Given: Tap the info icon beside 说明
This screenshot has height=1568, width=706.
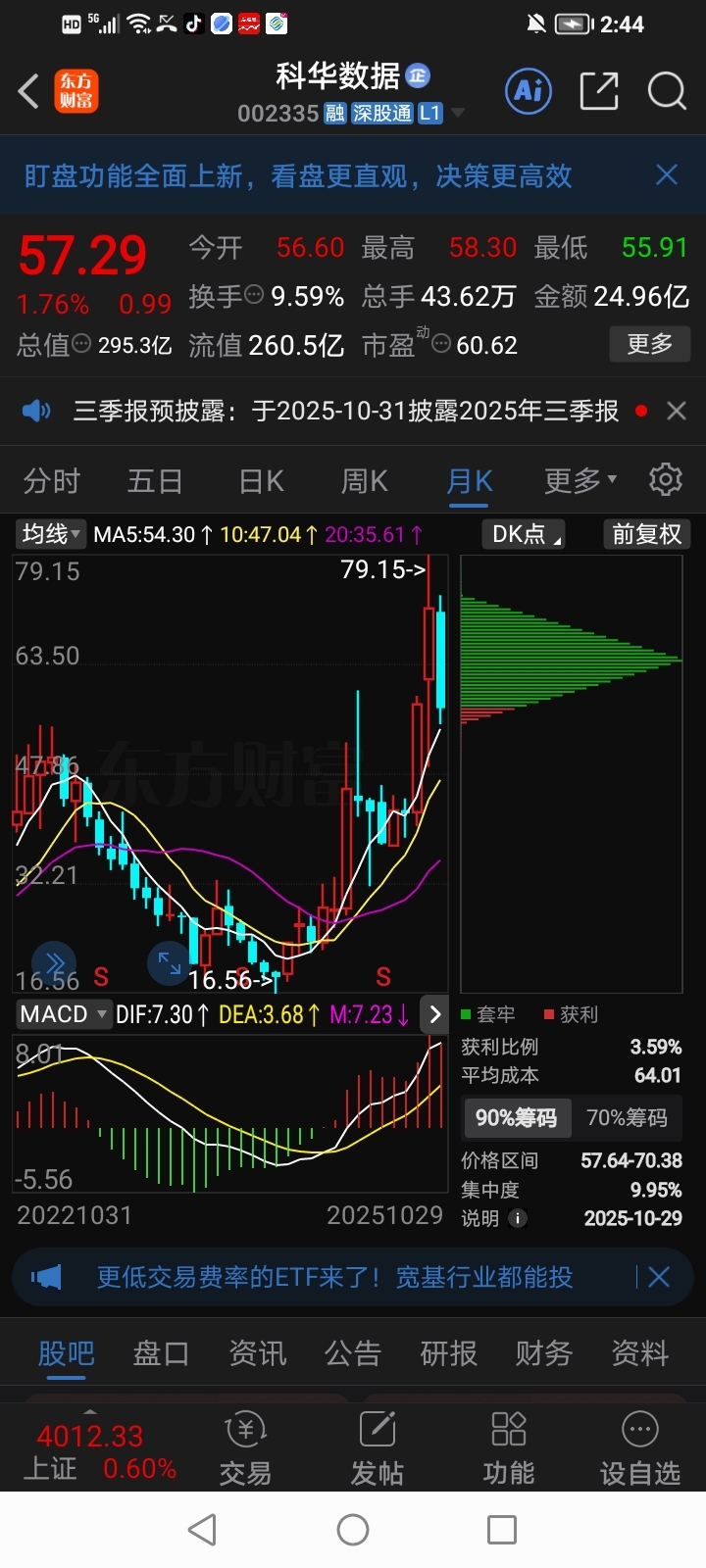Looking at the screenshot, I should click(518, 1218).
